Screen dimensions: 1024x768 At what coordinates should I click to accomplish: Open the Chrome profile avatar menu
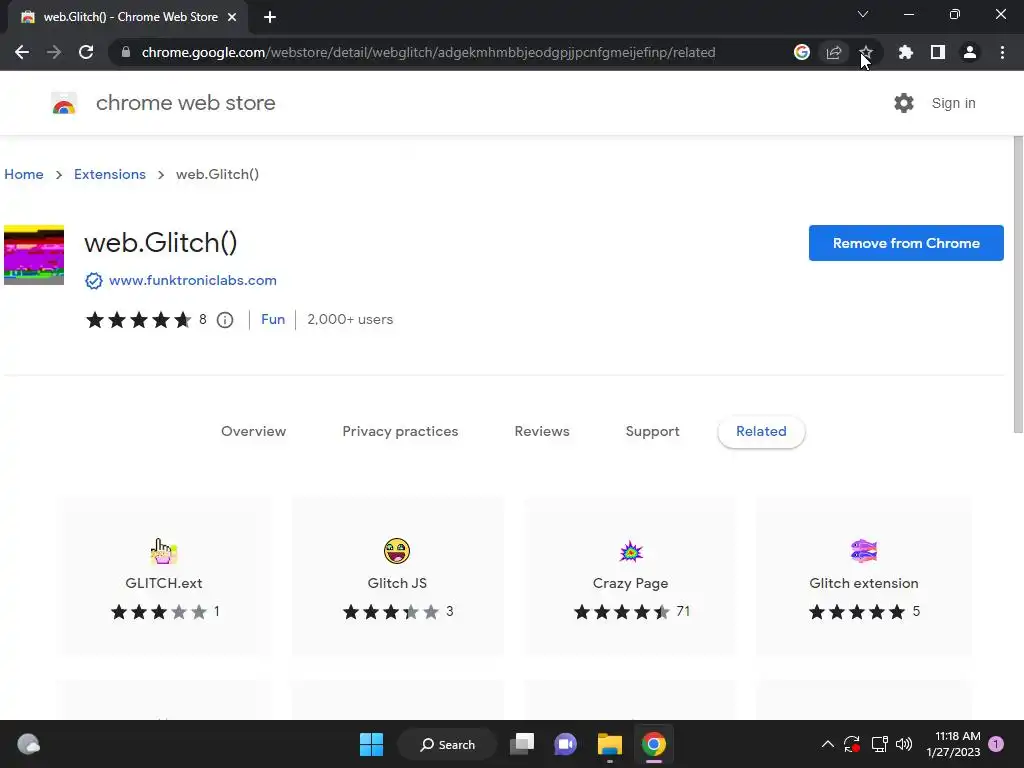(x=970, y=52)
